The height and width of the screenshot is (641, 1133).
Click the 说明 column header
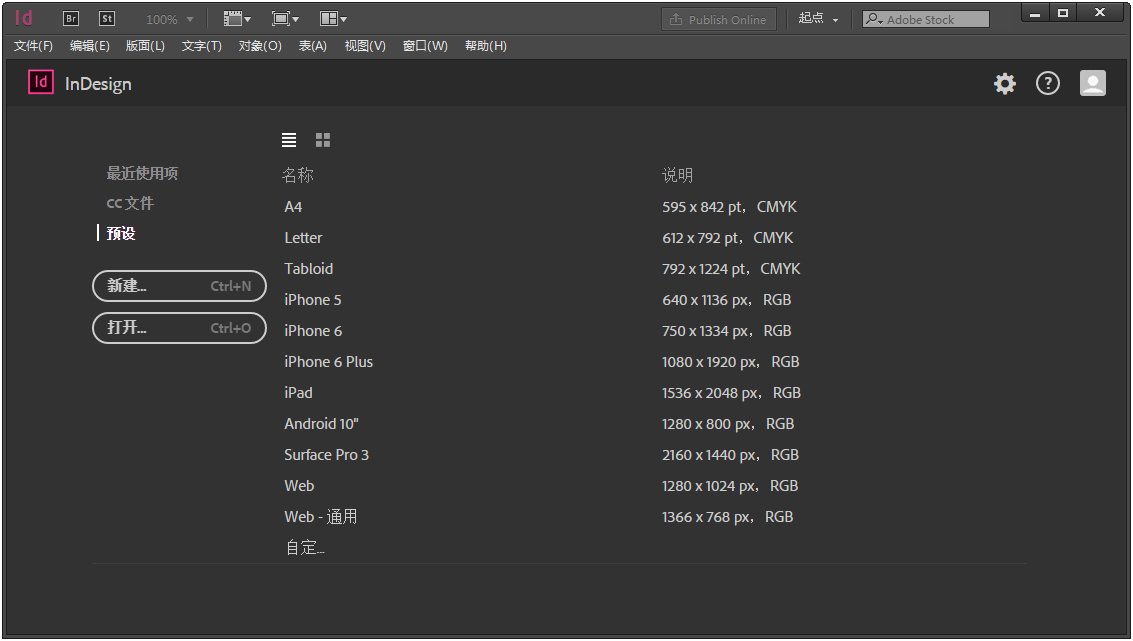click(677, 175)
